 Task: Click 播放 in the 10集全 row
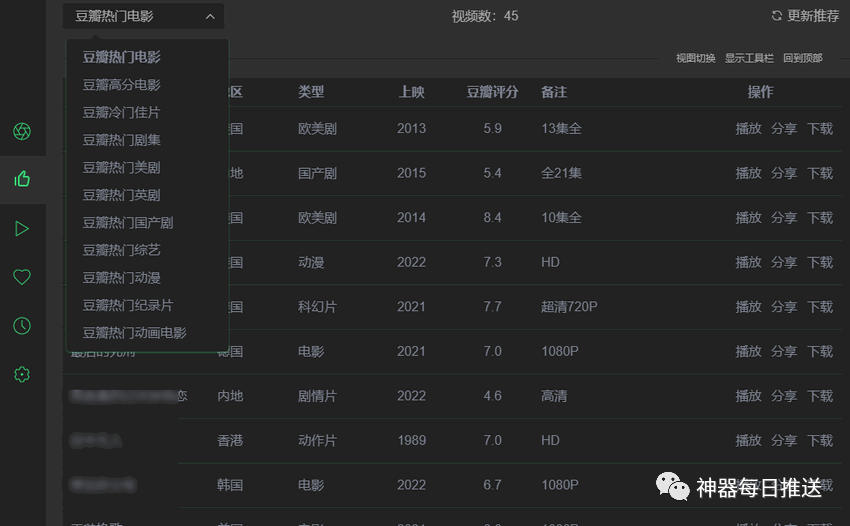(749, 217)
